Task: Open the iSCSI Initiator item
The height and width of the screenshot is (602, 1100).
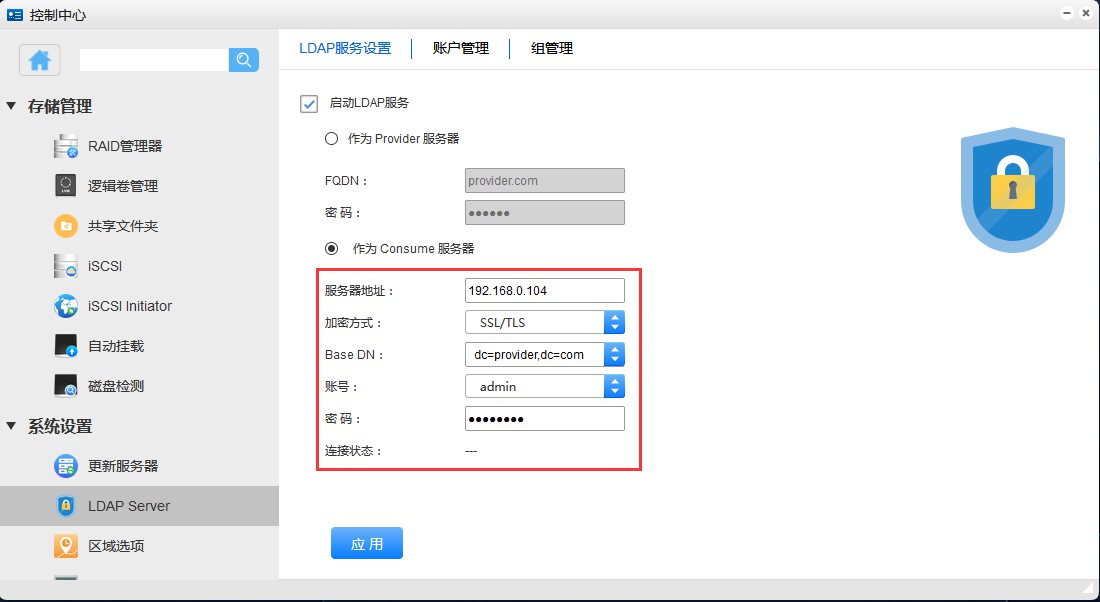Action: 129,306
